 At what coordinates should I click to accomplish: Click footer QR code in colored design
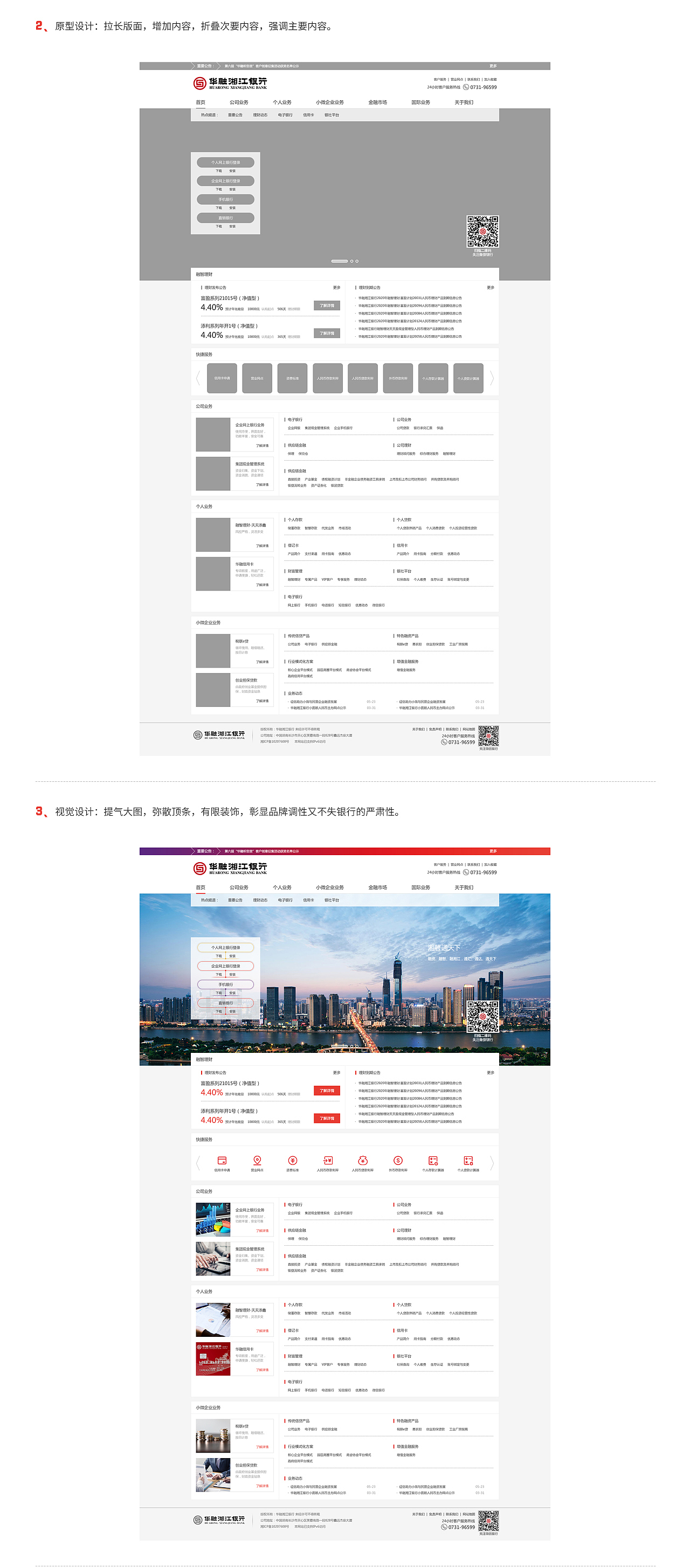point(488,1521)
